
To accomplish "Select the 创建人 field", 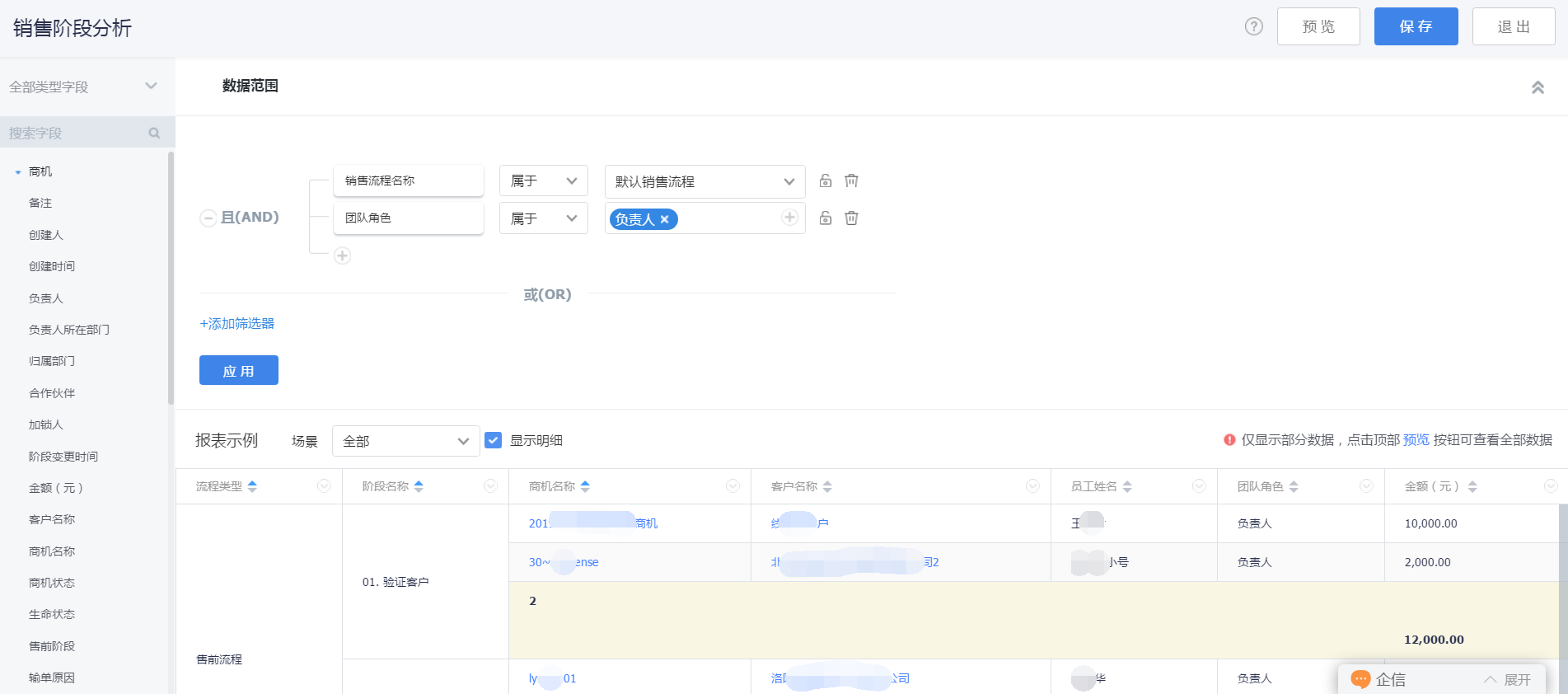I will [46, 235].
